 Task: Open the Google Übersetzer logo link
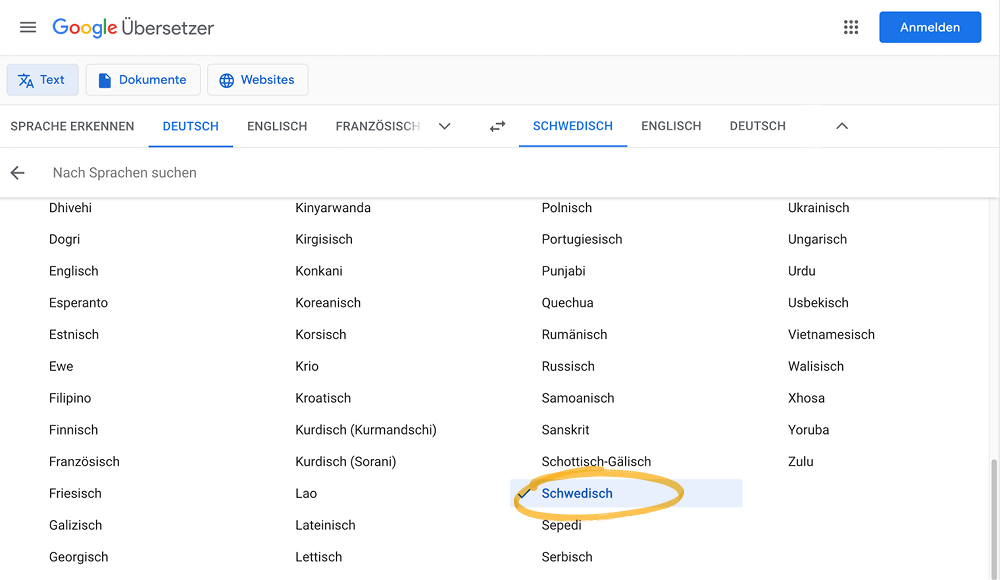pos(133,27)
